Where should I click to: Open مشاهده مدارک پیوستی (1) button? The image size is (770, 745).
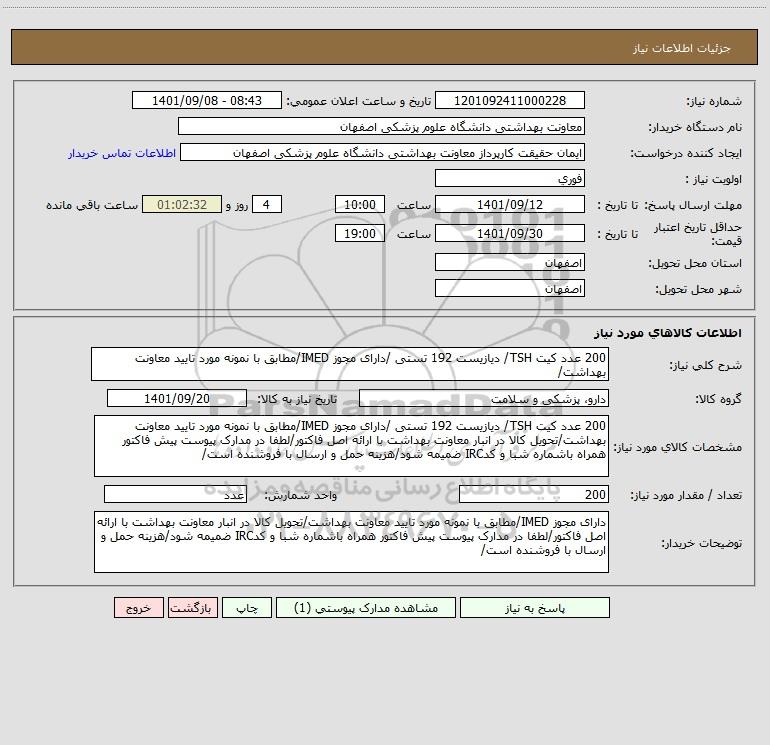pos(366,608)
